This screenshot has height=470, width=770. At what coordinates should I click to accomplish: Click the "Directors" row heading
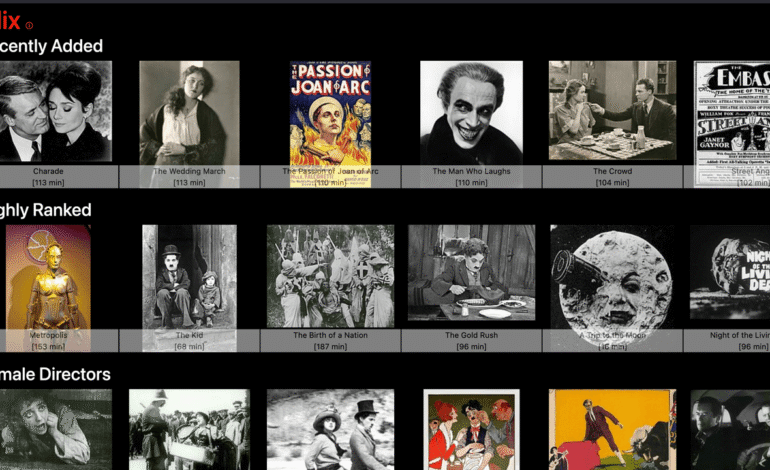[x=55, y=374]
